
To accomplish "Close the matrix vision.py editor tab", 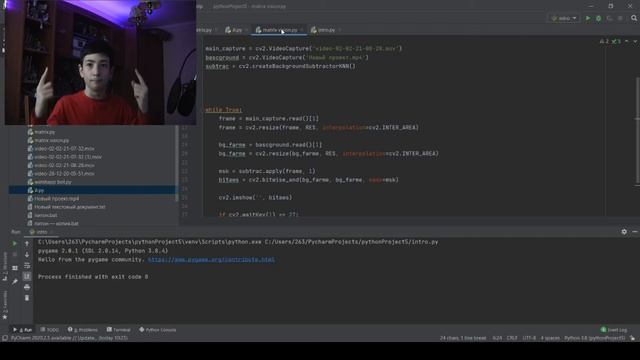I will point(302,30).
